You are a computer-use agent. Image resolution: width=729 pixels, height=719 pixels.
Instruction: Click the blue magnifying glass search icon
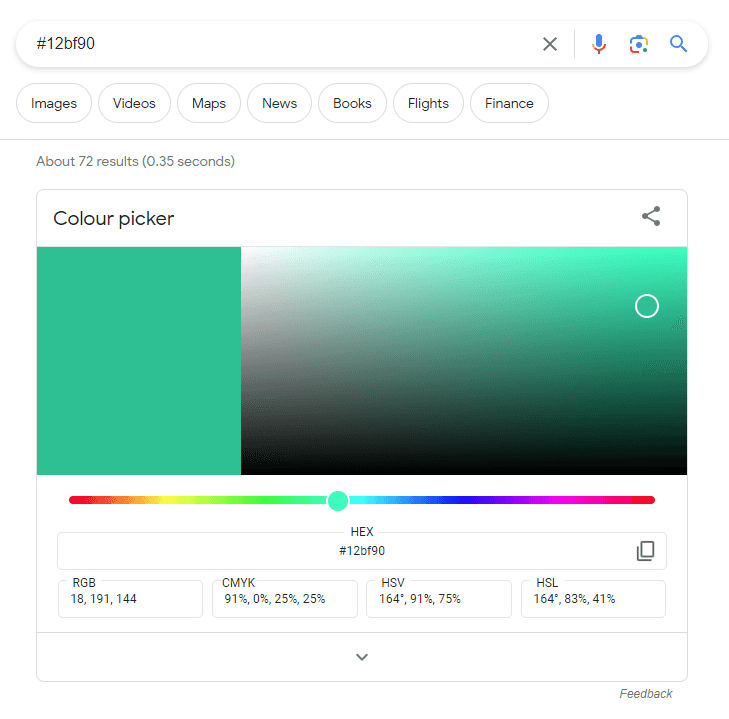click(678, 44)
